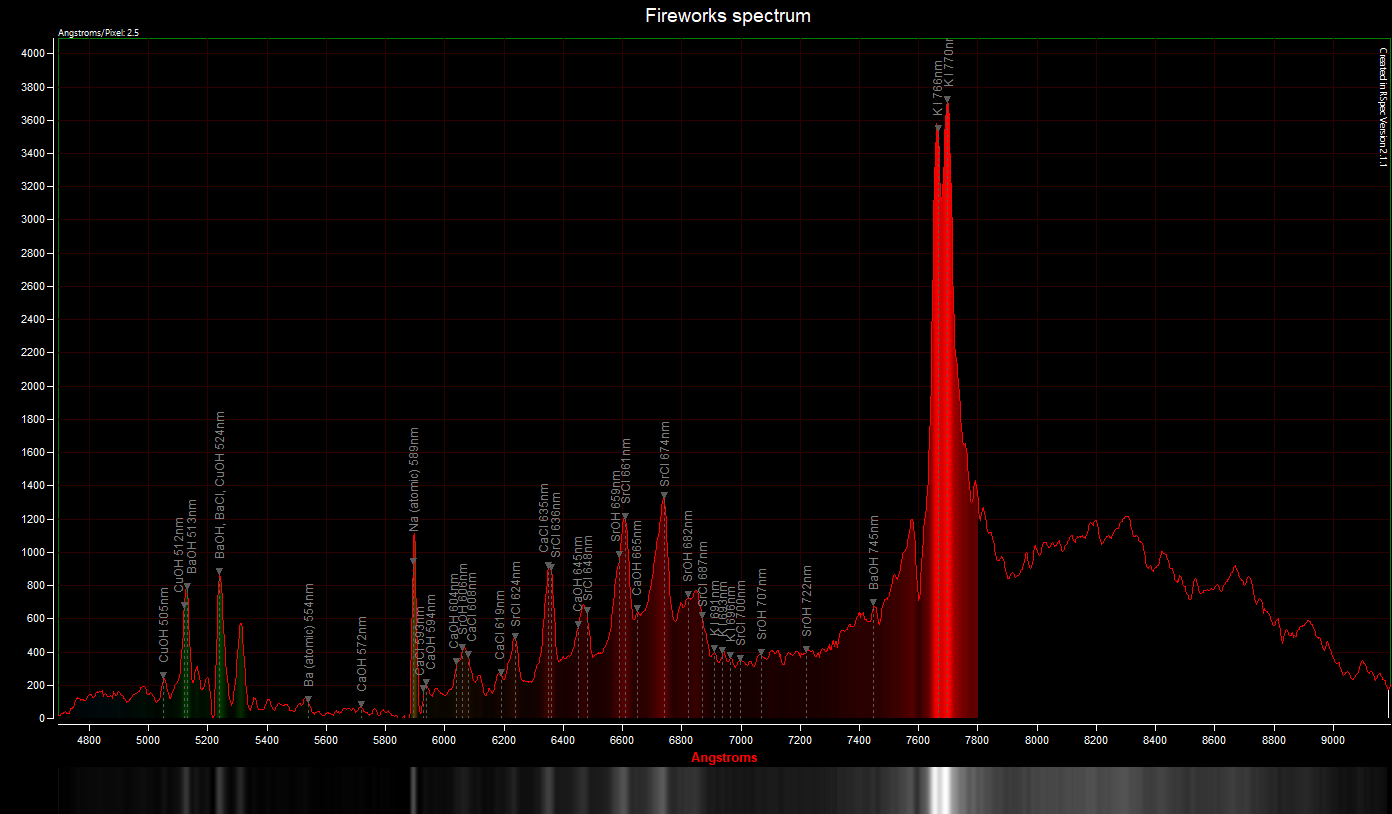This screenshot has height=814, width=1392.
Task: Click the '7400' x-axis tick value
Action: tap(859, 740)
